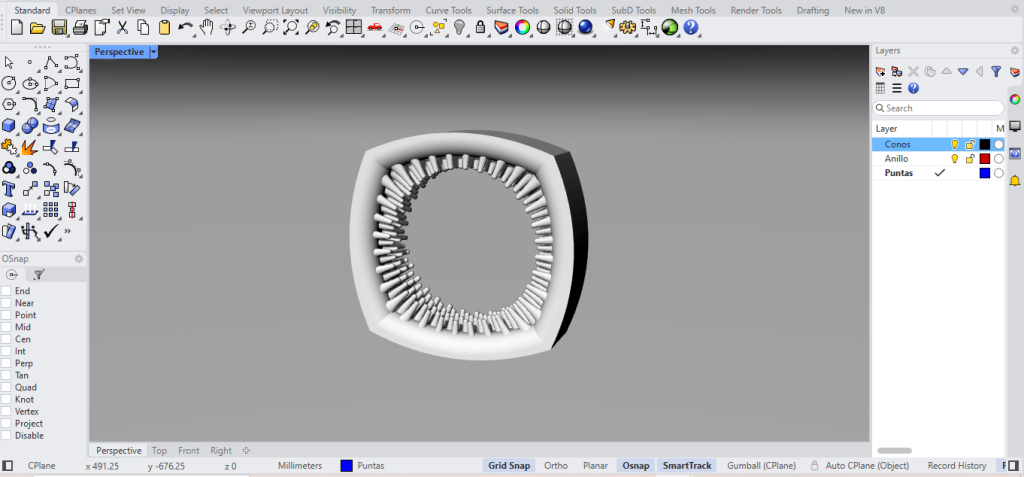Select the Ellipse tool
The image size is (1024, 477).
coord(30,84)
